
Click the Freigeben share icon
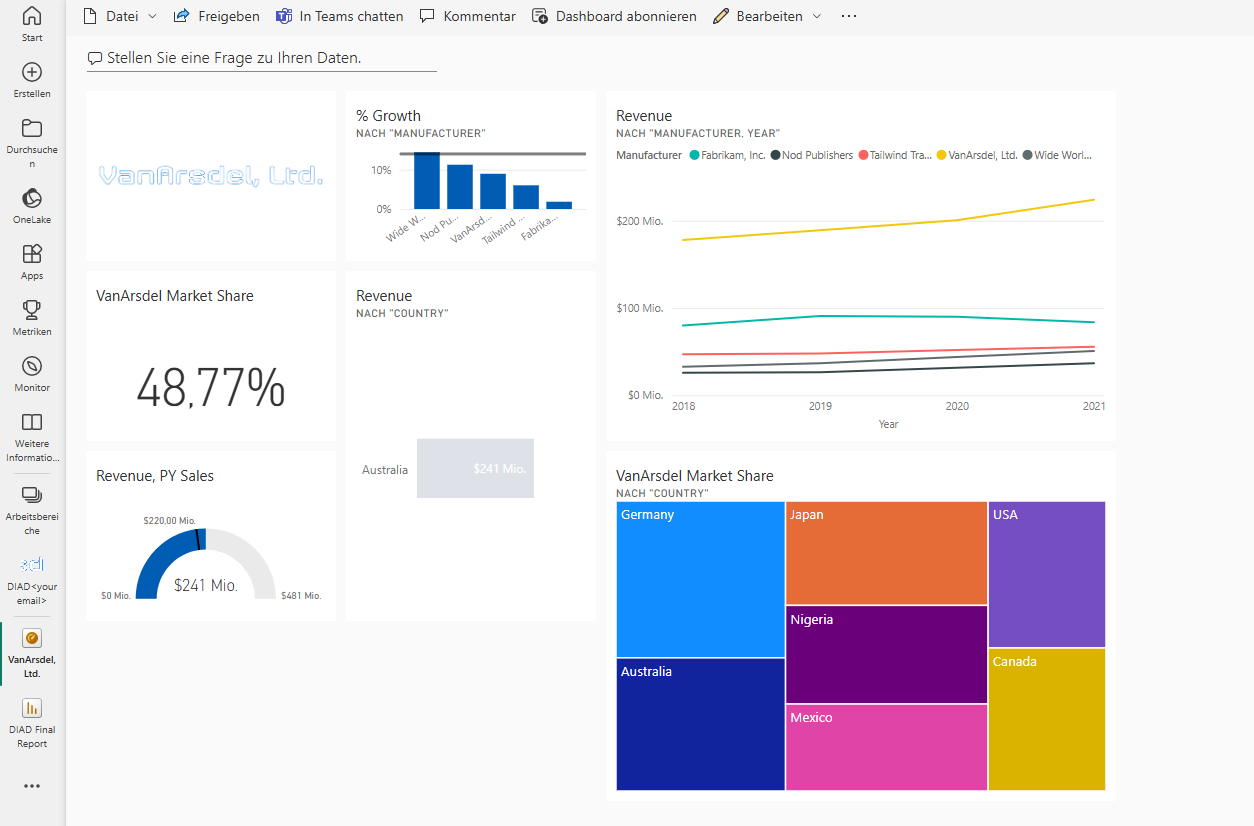[x=181, y=16]
